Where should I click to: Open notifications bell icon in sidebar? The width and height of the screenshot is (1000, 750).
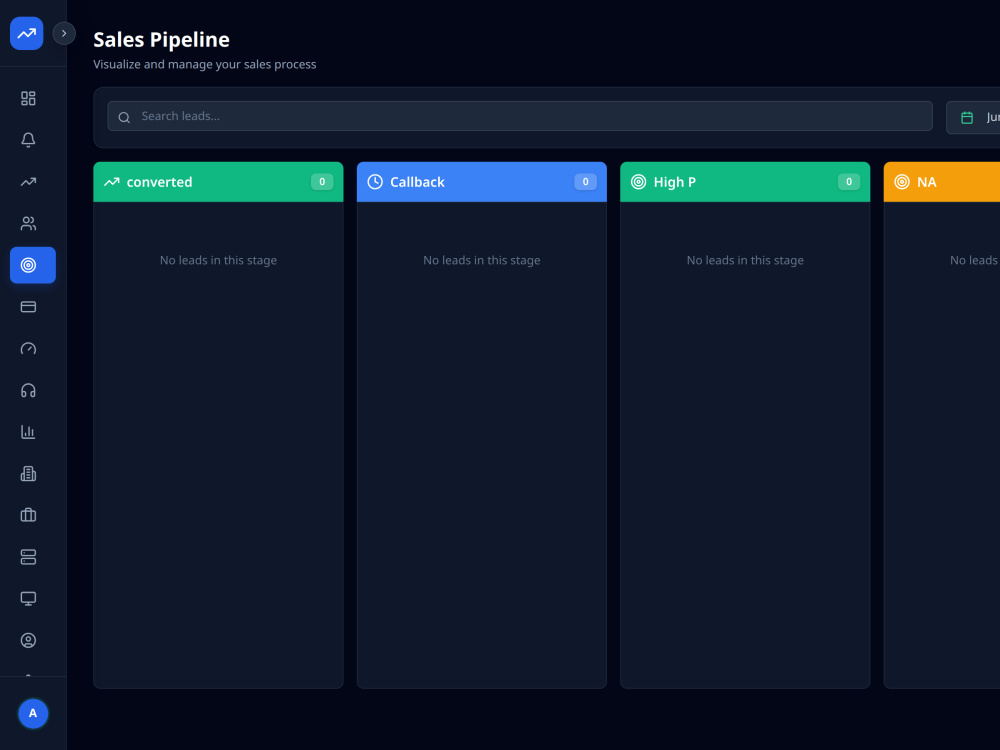(28, 140)
